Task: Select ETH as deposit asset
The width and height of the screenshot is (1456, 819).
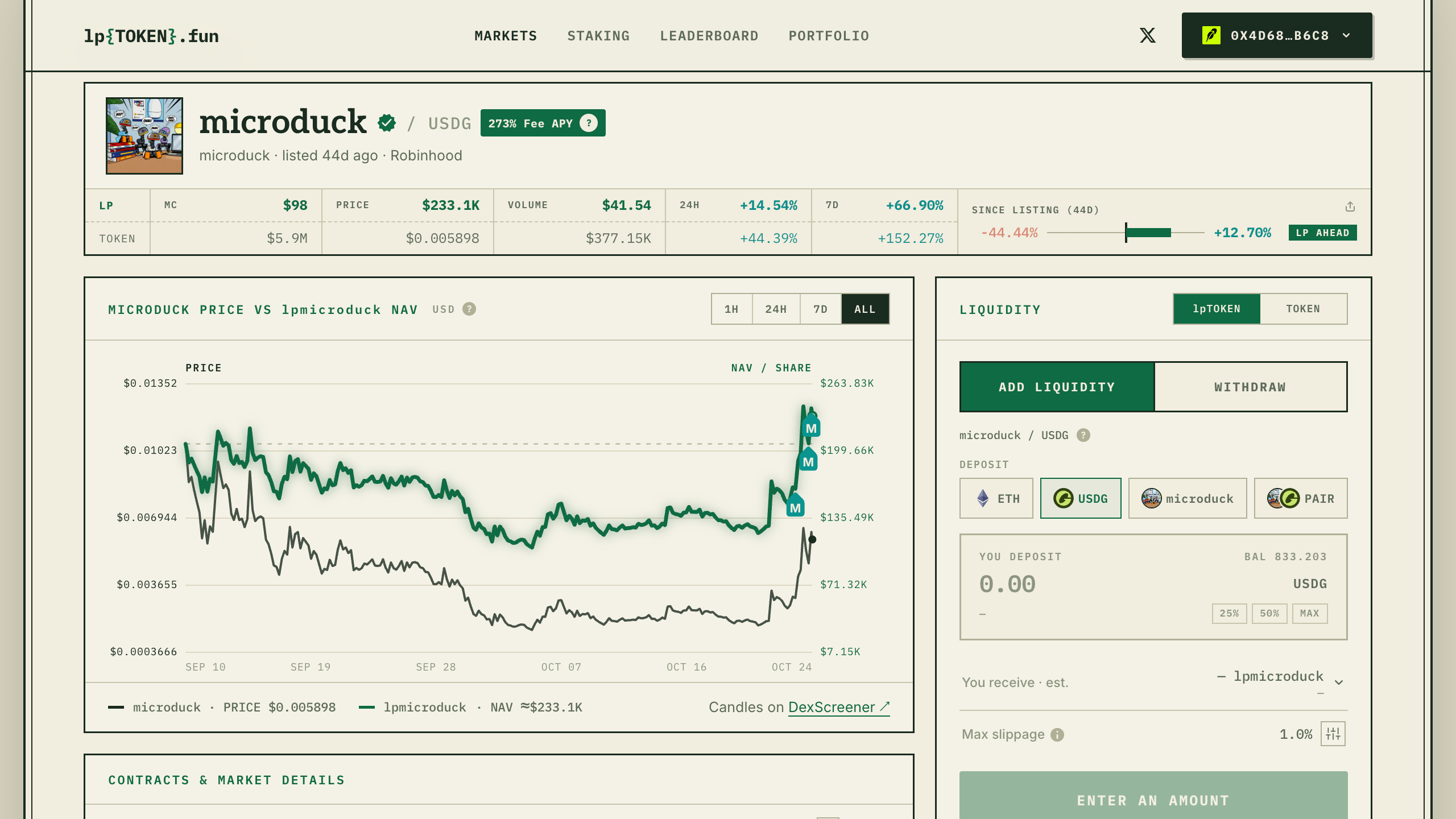Action: click(x=996, y=498)
